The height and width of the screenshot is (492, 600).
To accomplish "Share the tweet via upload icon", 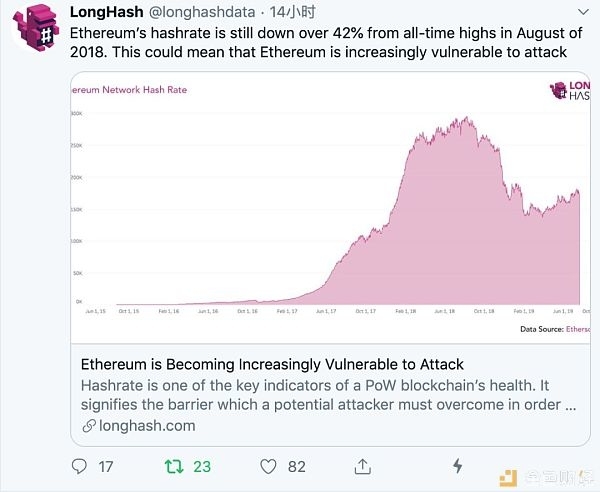I will 362,466.
